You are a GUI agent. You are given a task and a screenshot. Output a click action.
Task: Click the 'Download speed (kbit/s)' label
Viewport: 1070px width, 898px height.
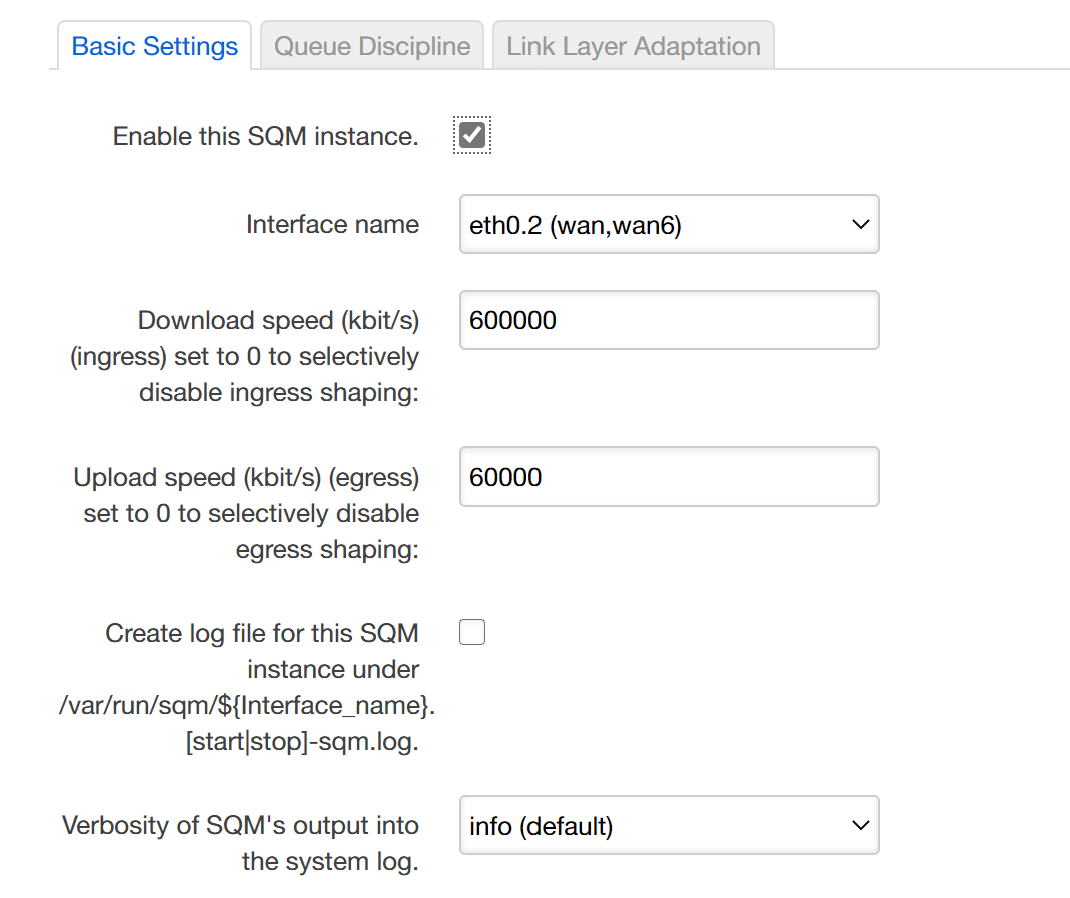point(278,320)
